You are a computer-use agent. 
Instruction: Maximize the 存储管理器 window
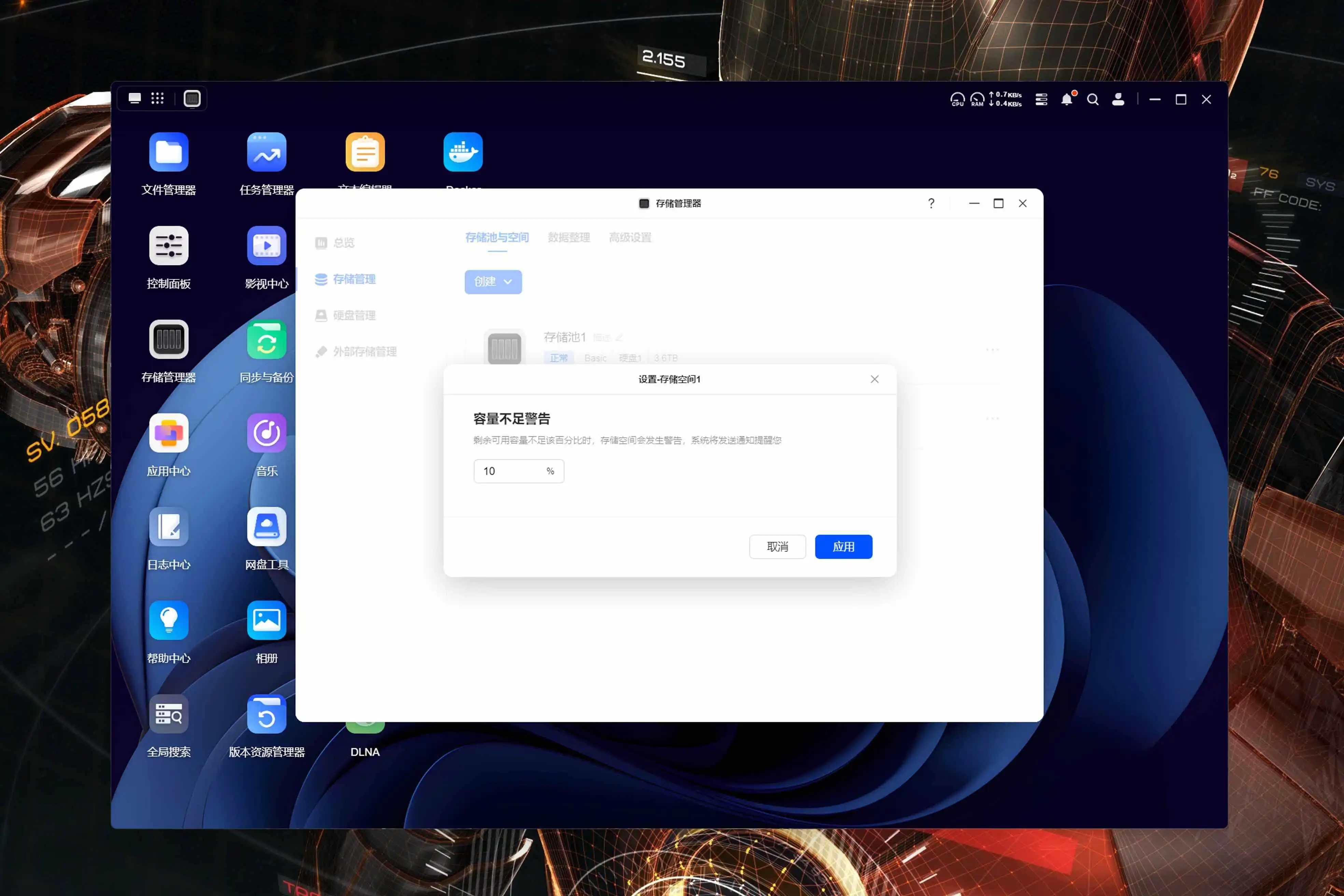pos(998,204)
